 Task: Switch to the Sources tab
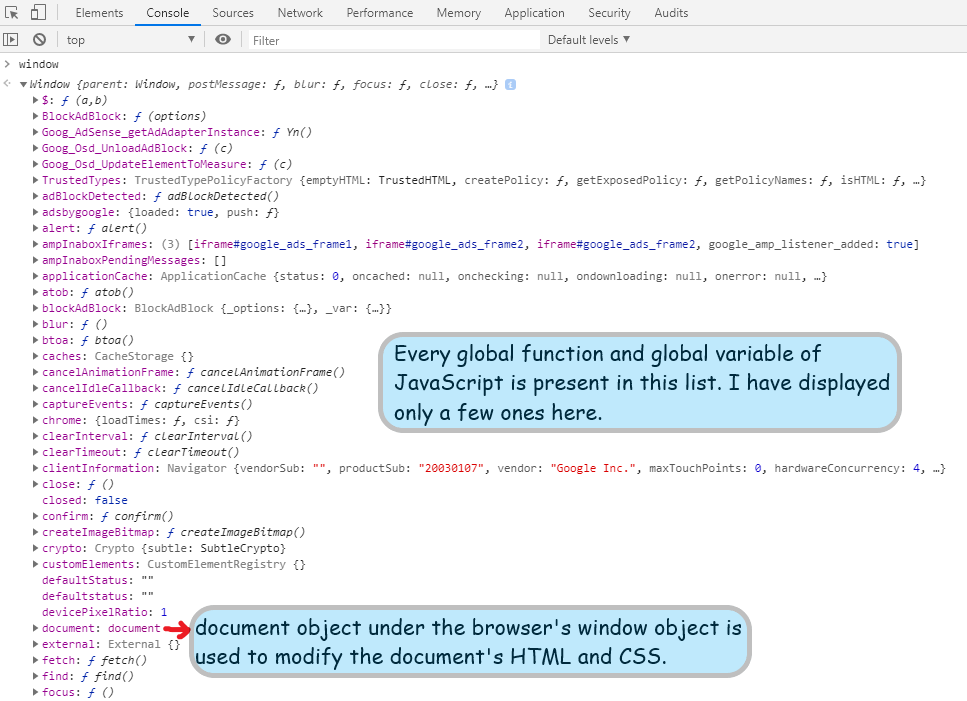click(x=232, y=12)
